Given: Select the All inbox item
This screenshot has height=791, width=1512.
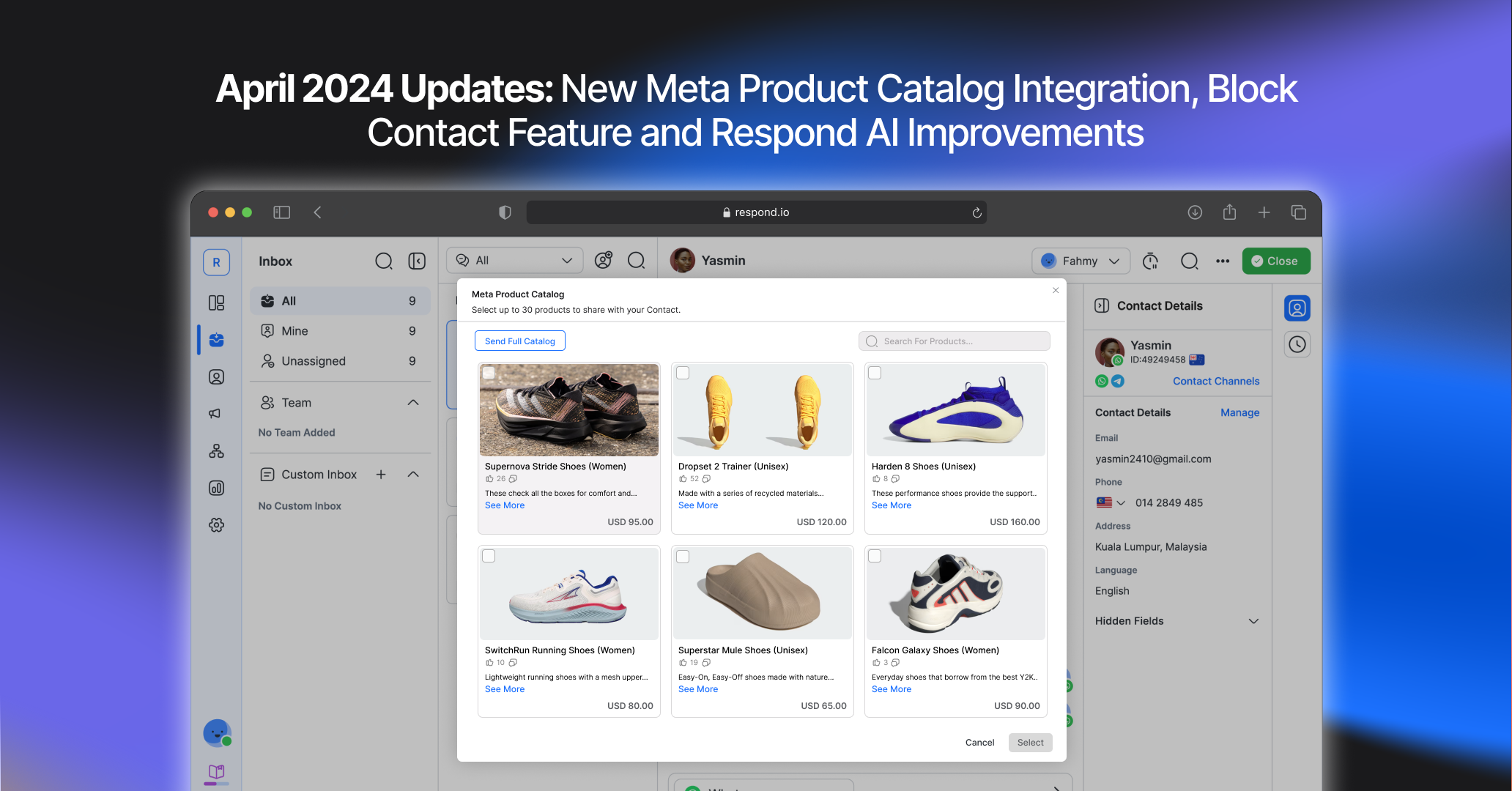Looking at the screenshot, I should (340, 301).
